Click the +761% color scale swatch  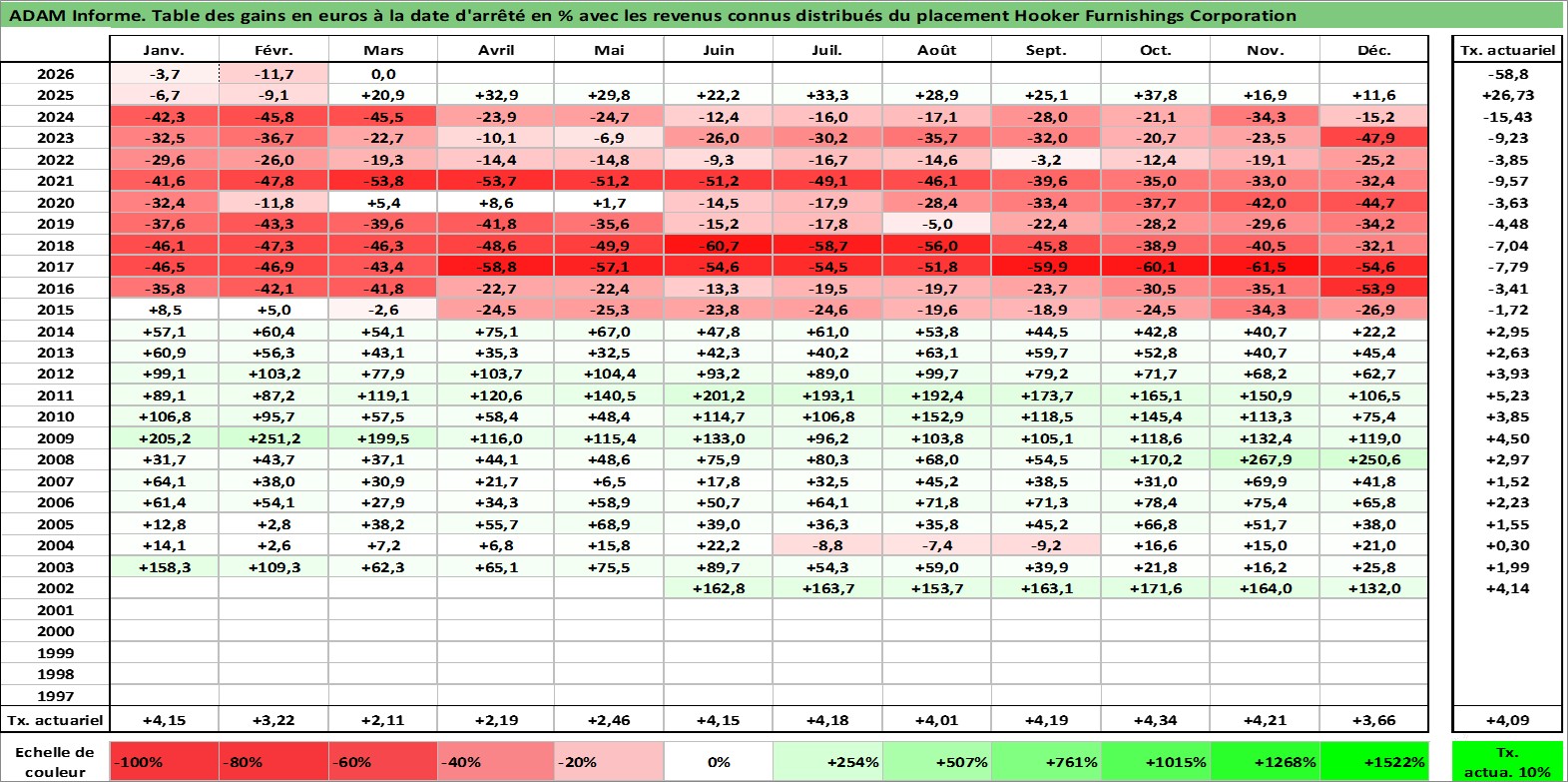click(1046, 761)
